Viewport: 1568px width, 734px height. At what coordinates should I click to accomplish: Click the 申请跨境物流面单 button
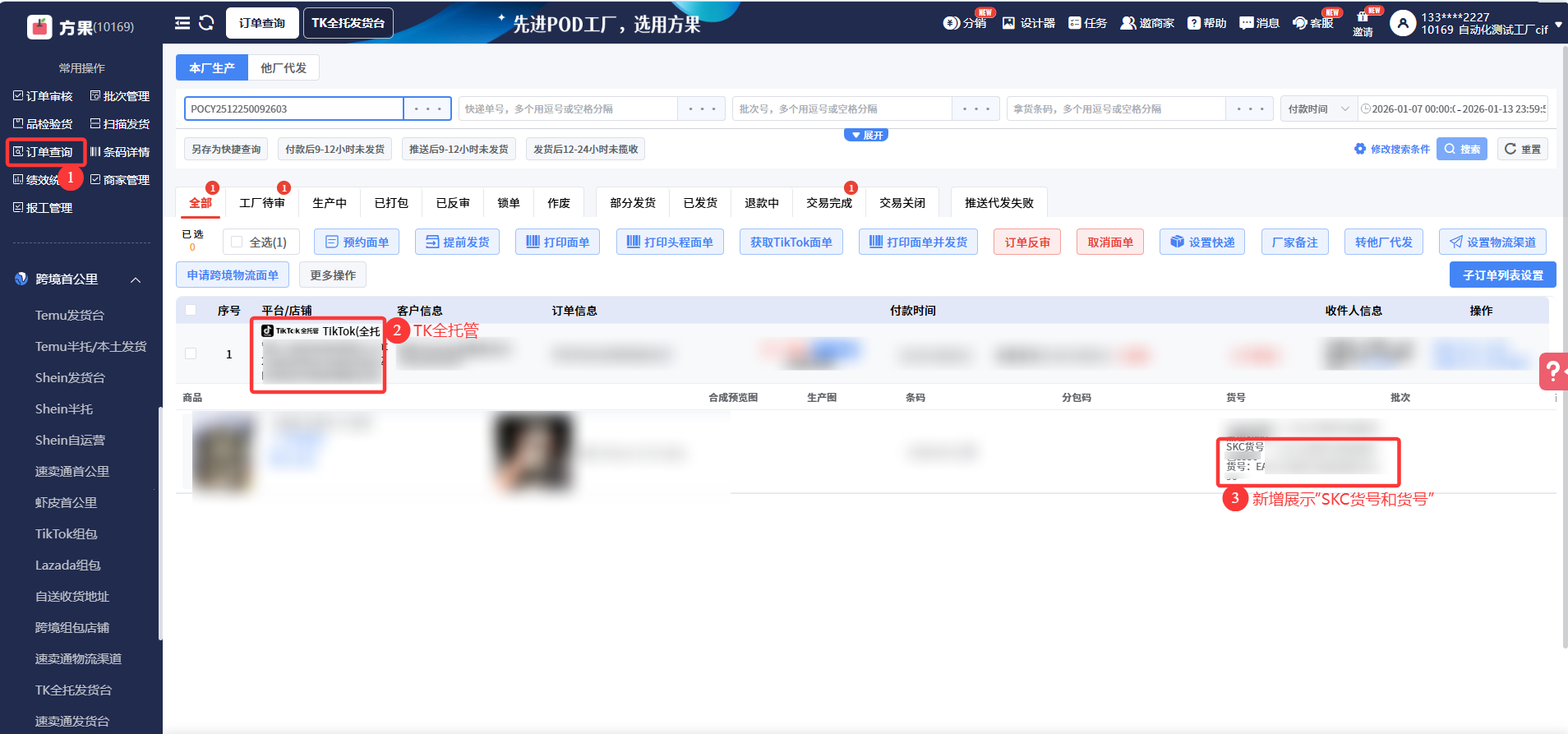tap(233, 275)
